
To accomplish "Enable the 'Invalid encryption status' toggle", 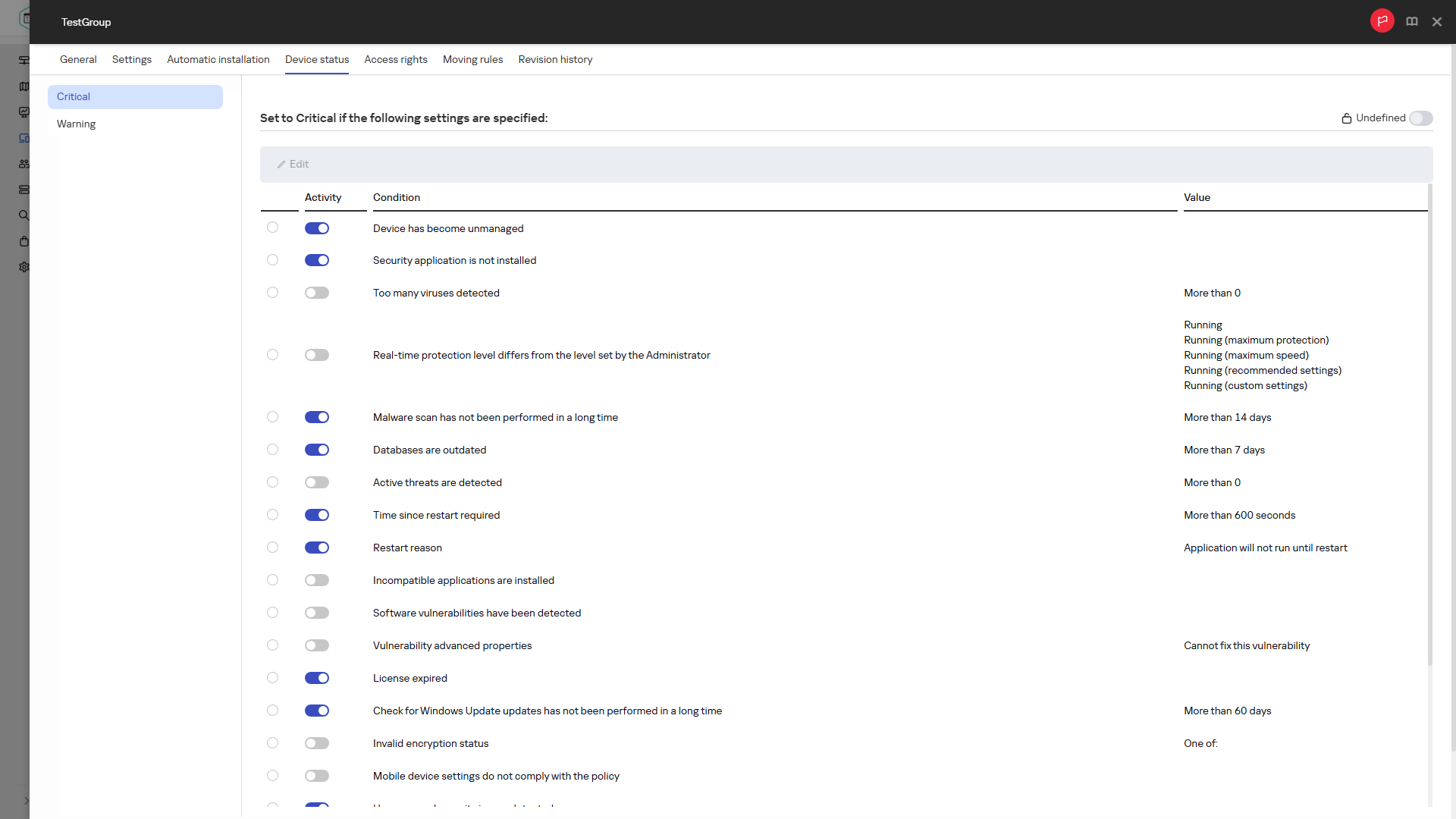I will click(317, 743).
